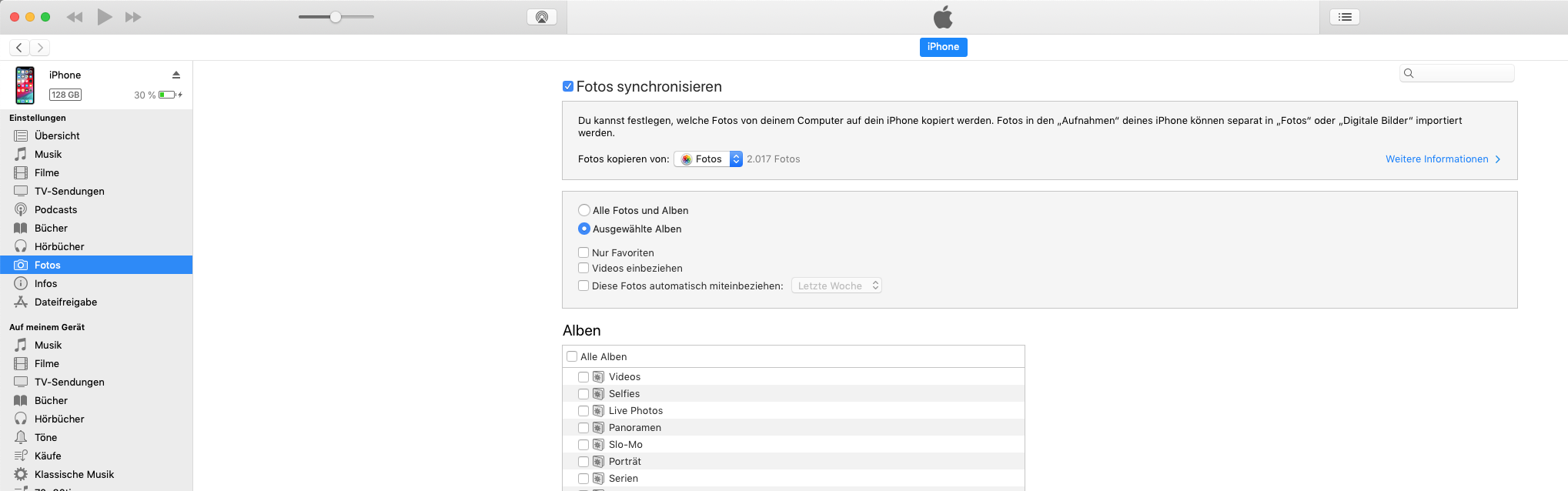Screen dimensions: 1568x491
Task: Click the AirPlay icon in toolbar
Action: [541, 17]
